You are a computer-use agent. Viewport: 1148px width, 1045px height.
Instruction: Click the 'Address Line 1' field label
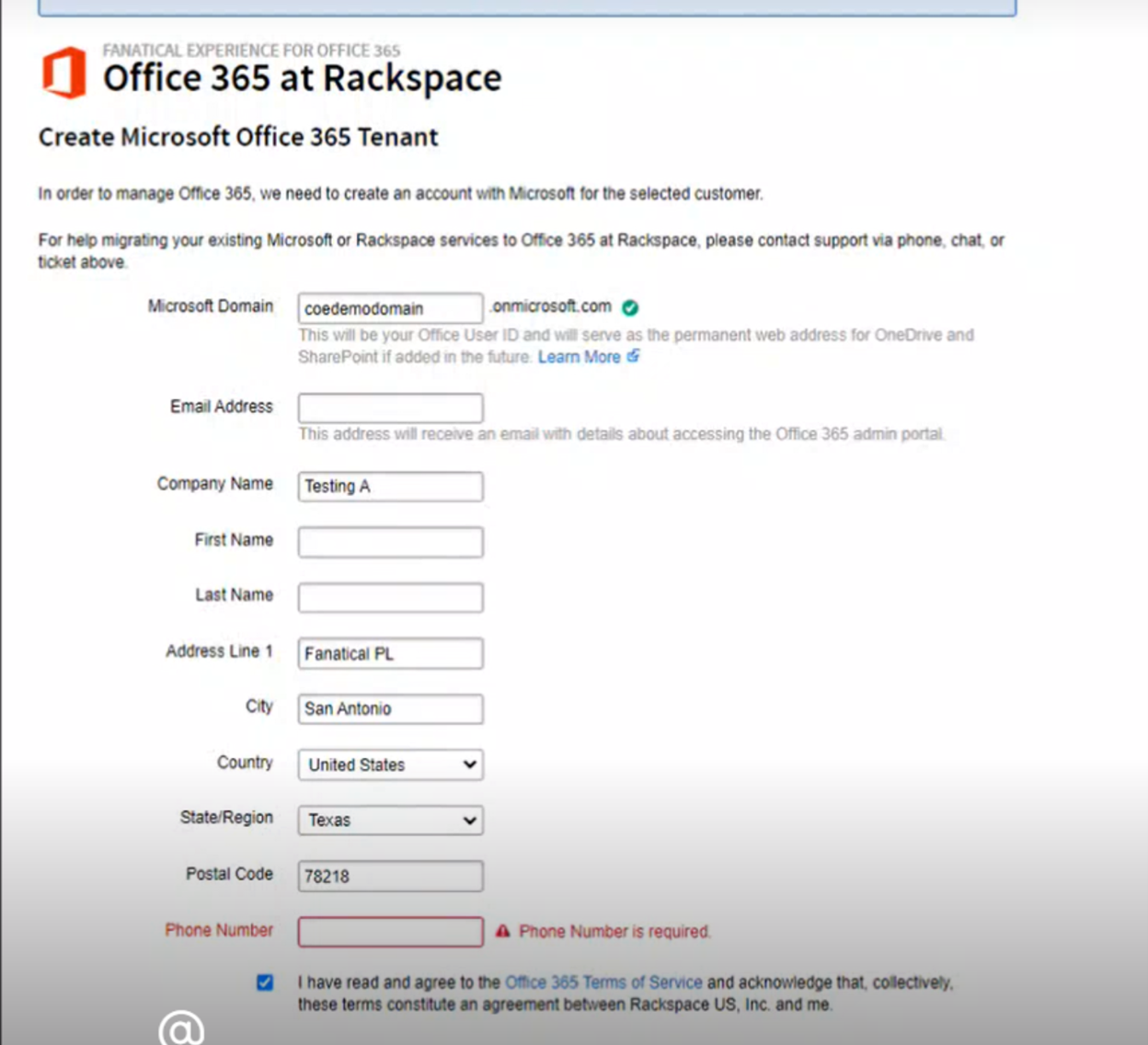(219, 650)
